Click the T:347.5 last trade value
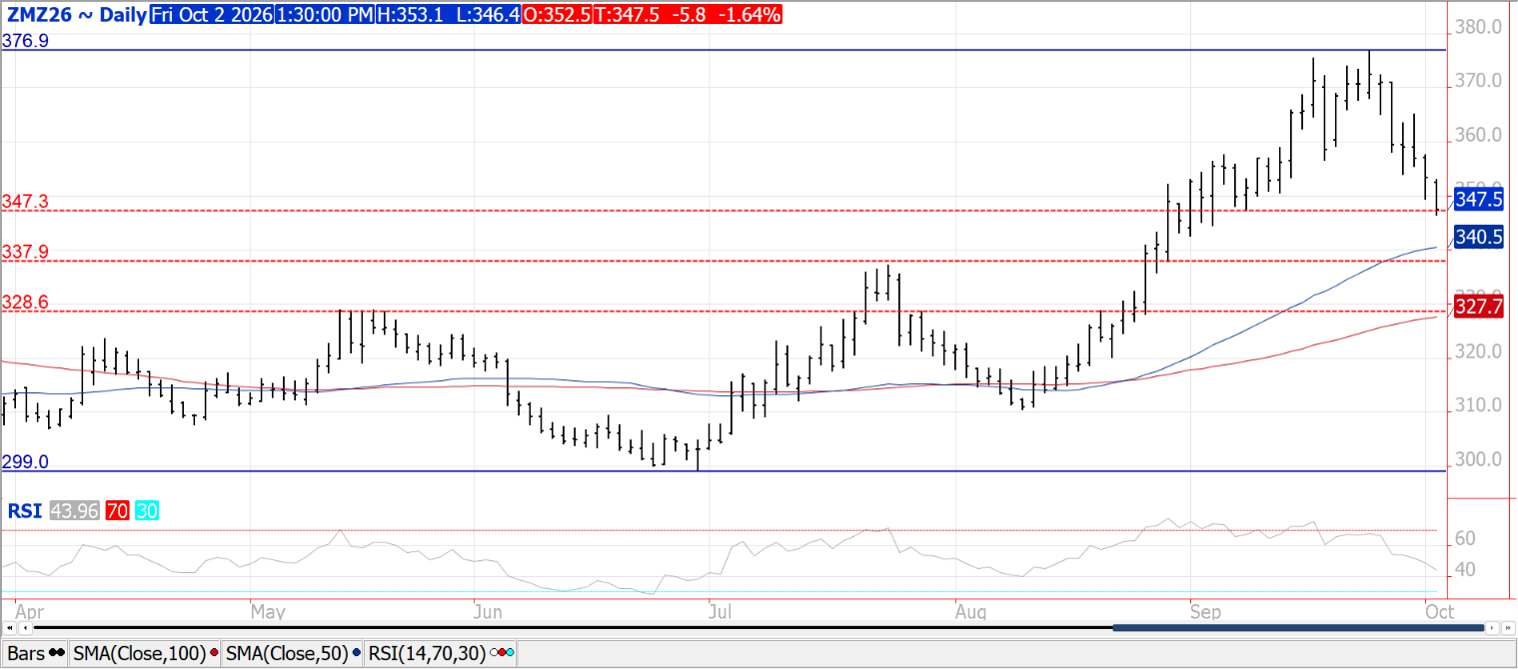 627,15
